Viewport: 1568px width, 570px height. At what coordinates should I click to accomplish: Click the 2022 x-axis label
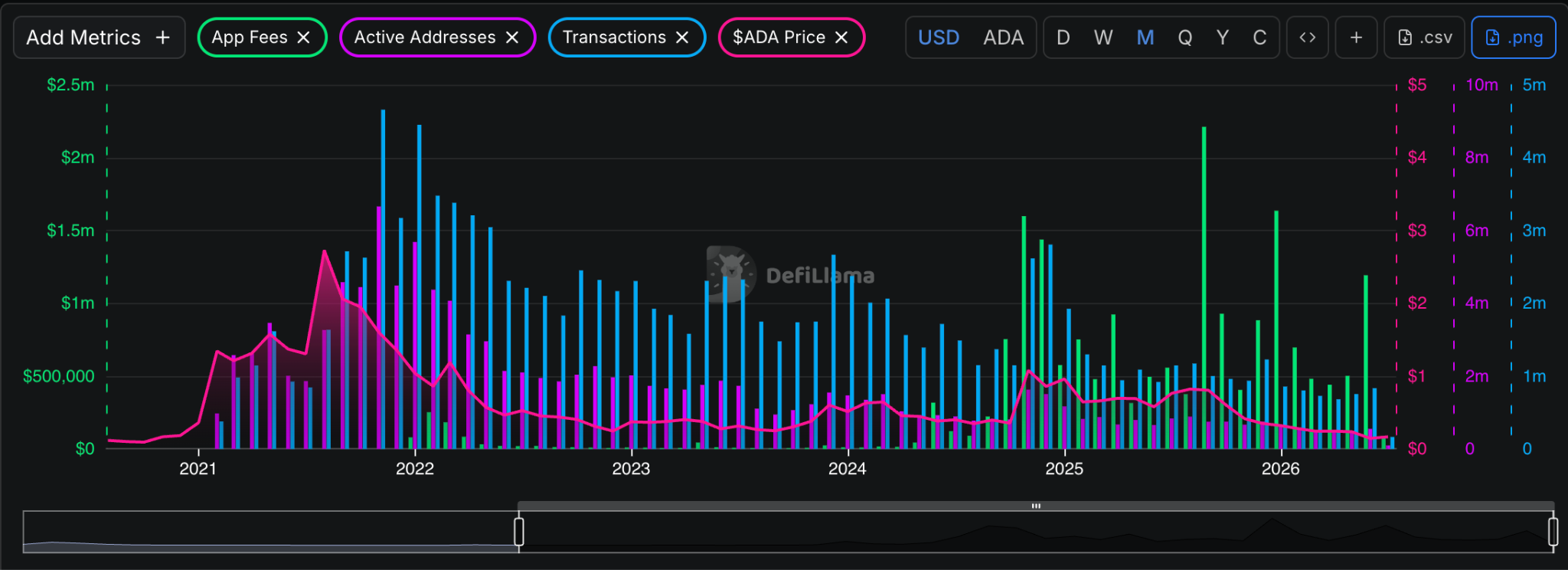415,469
